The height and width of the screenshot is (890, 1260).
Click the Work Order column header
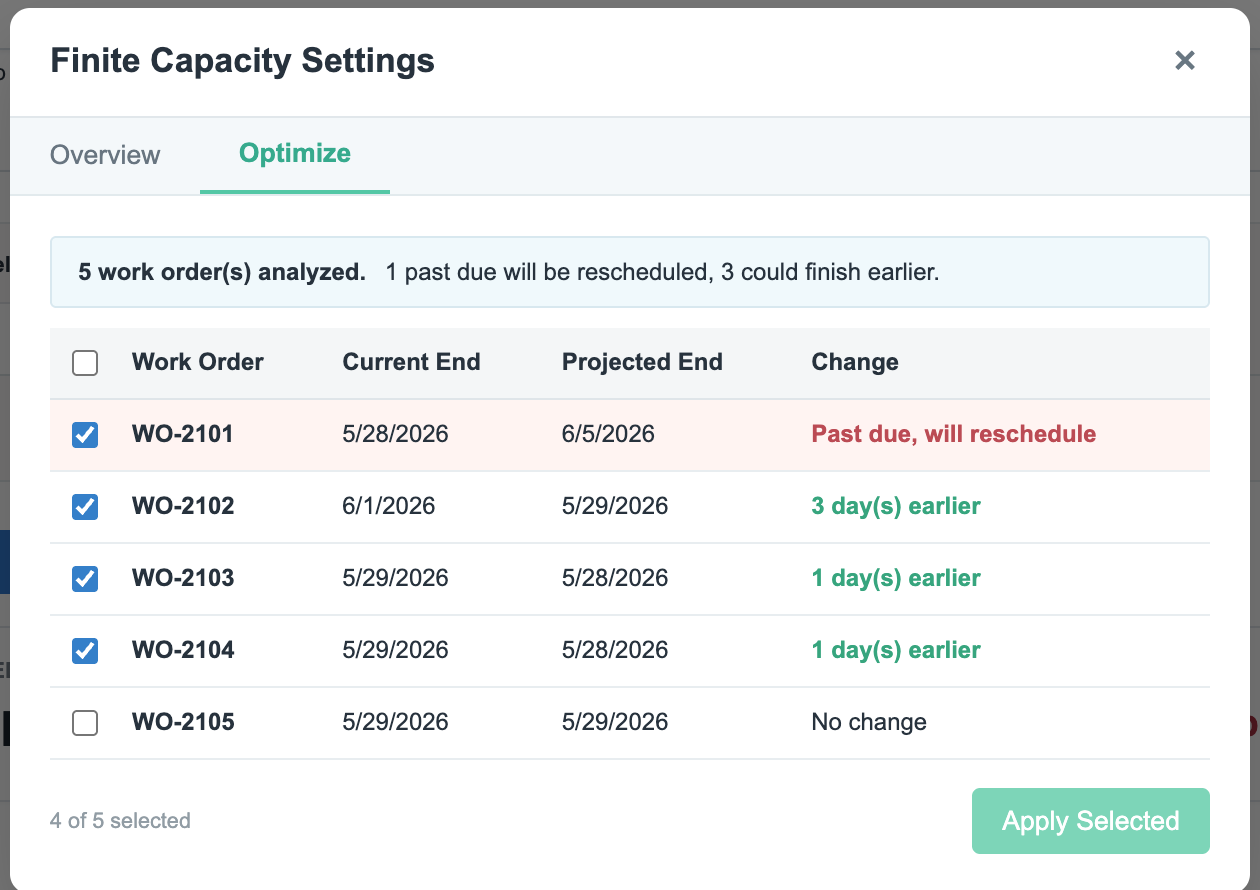point(198,362)
